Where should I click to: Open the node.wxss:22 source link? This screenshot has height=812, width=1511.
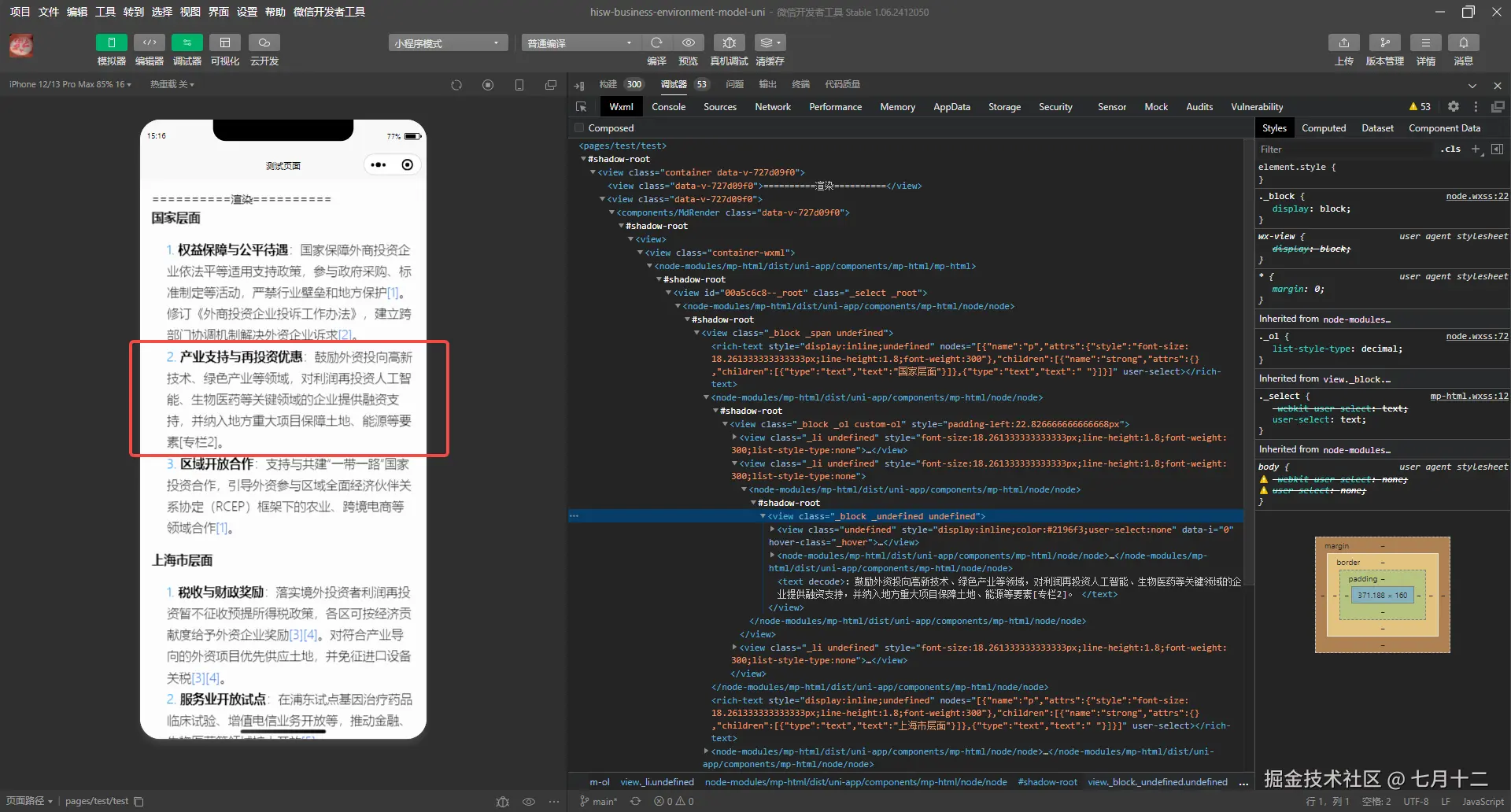1476,196
